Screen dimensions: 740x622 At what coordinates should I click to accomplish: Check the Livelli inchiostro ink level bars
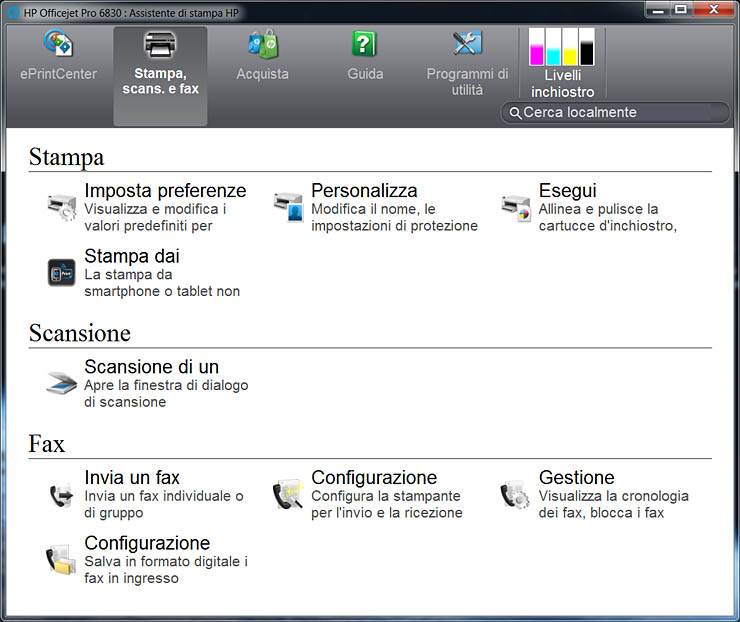[561, 47]
